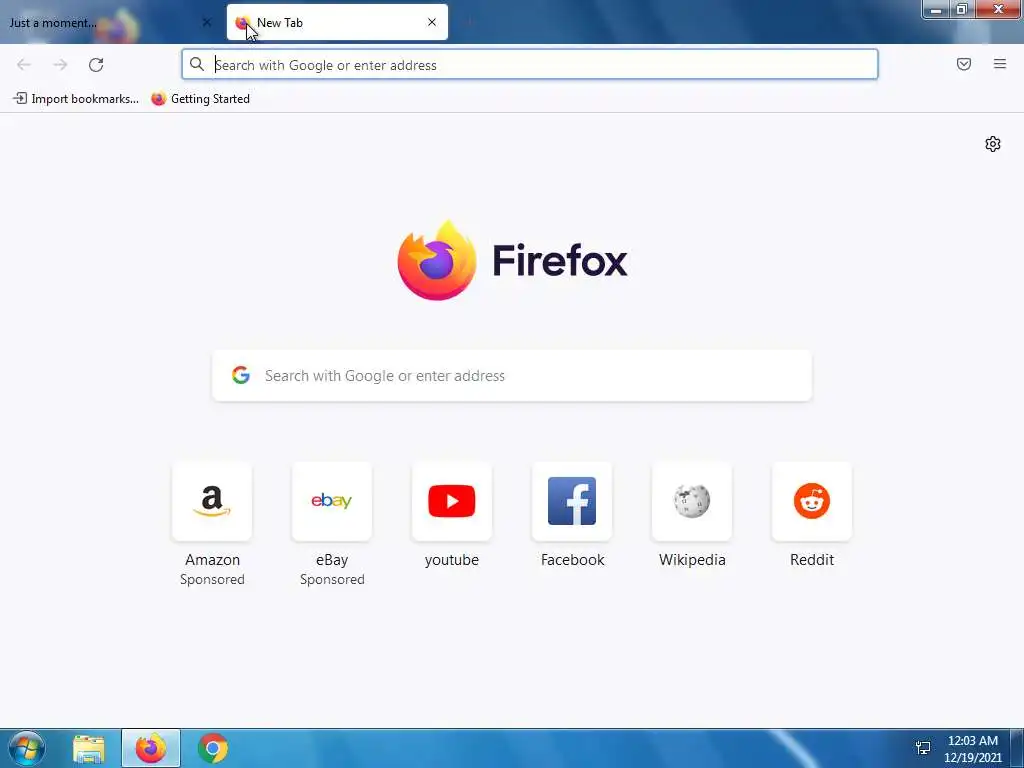Reload the current page
The image size is (1024, 768).
(96, 65)
